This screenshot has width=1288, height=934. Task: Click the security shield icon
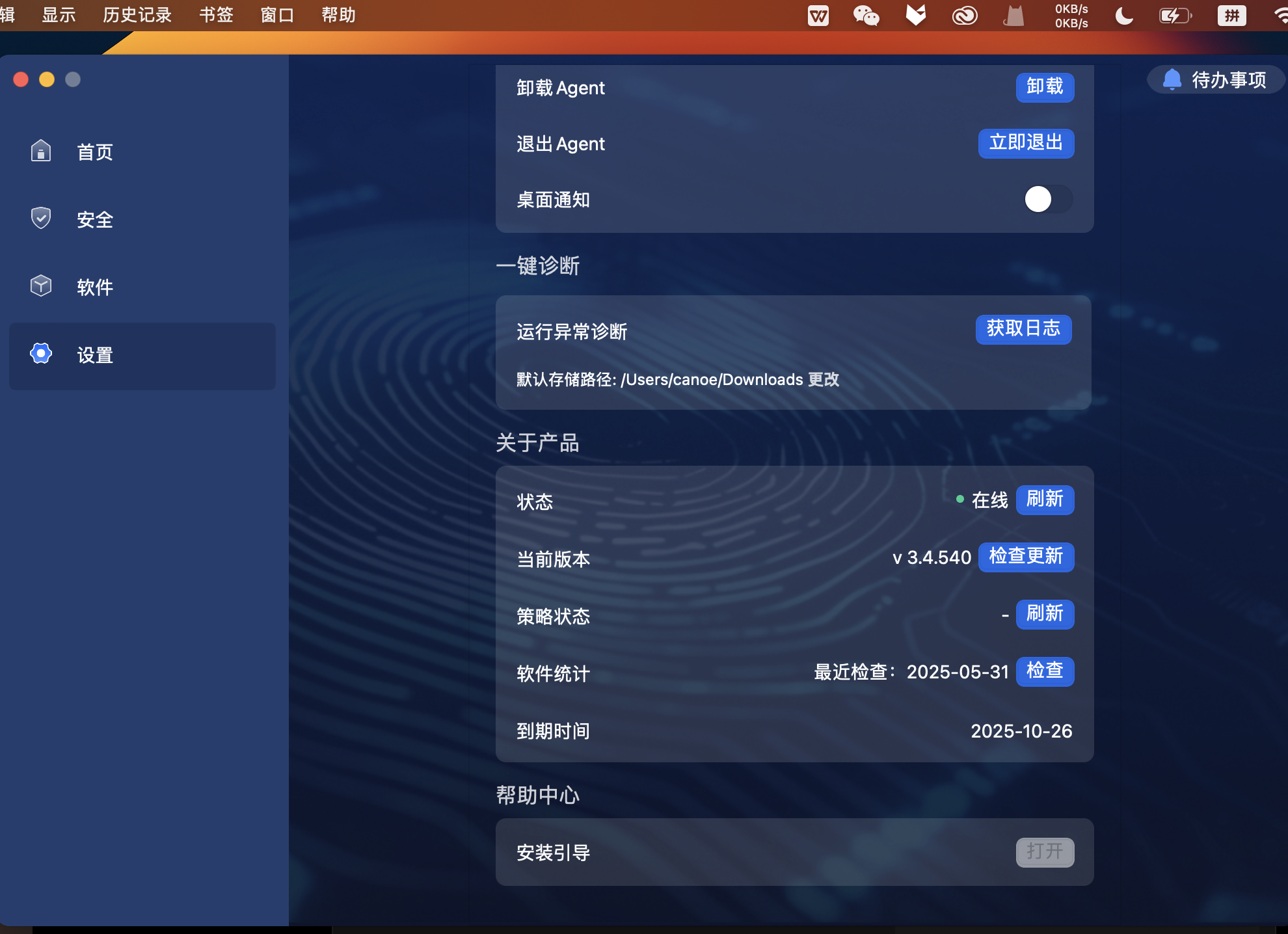click(41, 218)
